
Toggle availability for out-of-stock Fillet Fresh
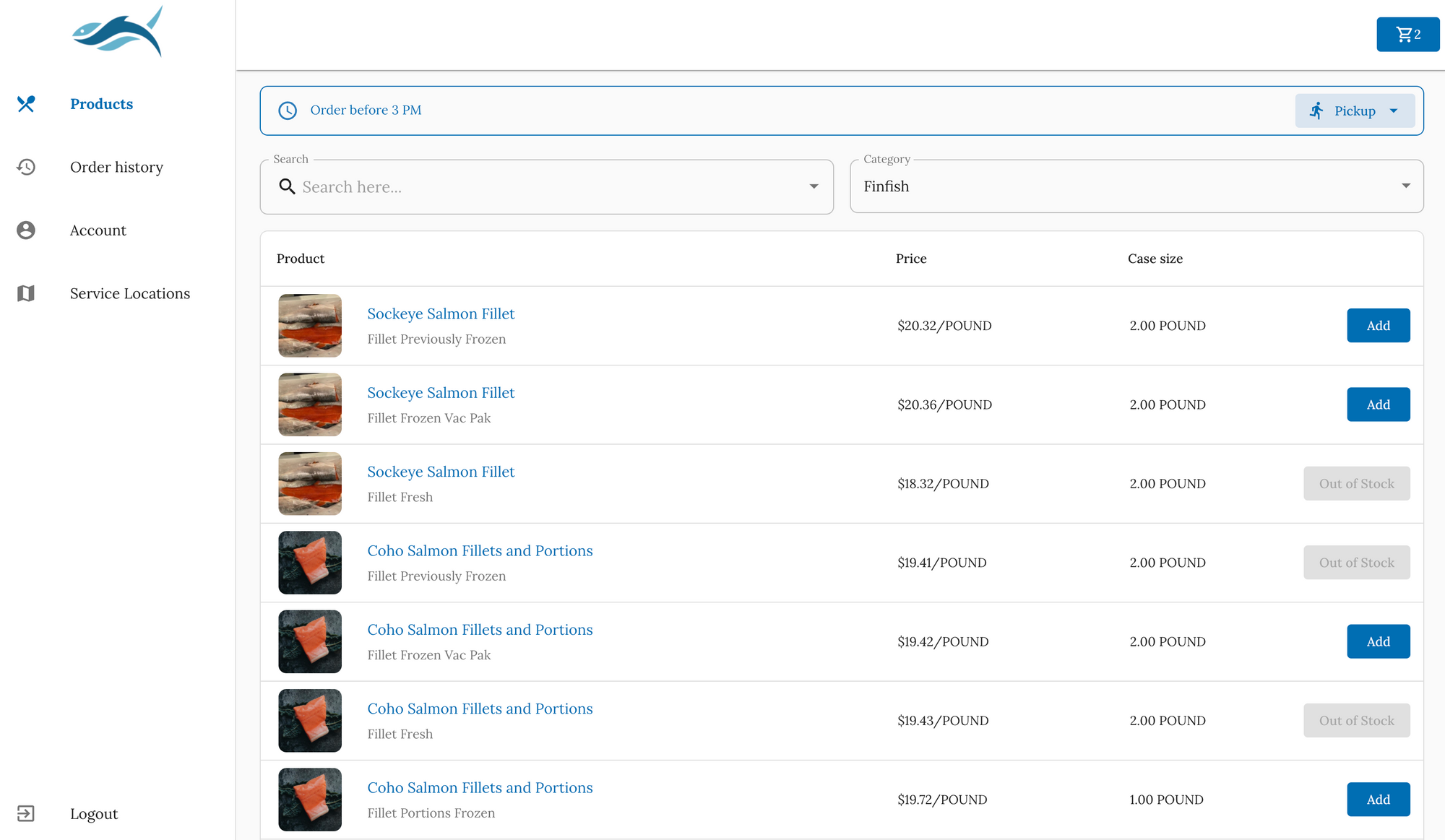[1357, 483]
